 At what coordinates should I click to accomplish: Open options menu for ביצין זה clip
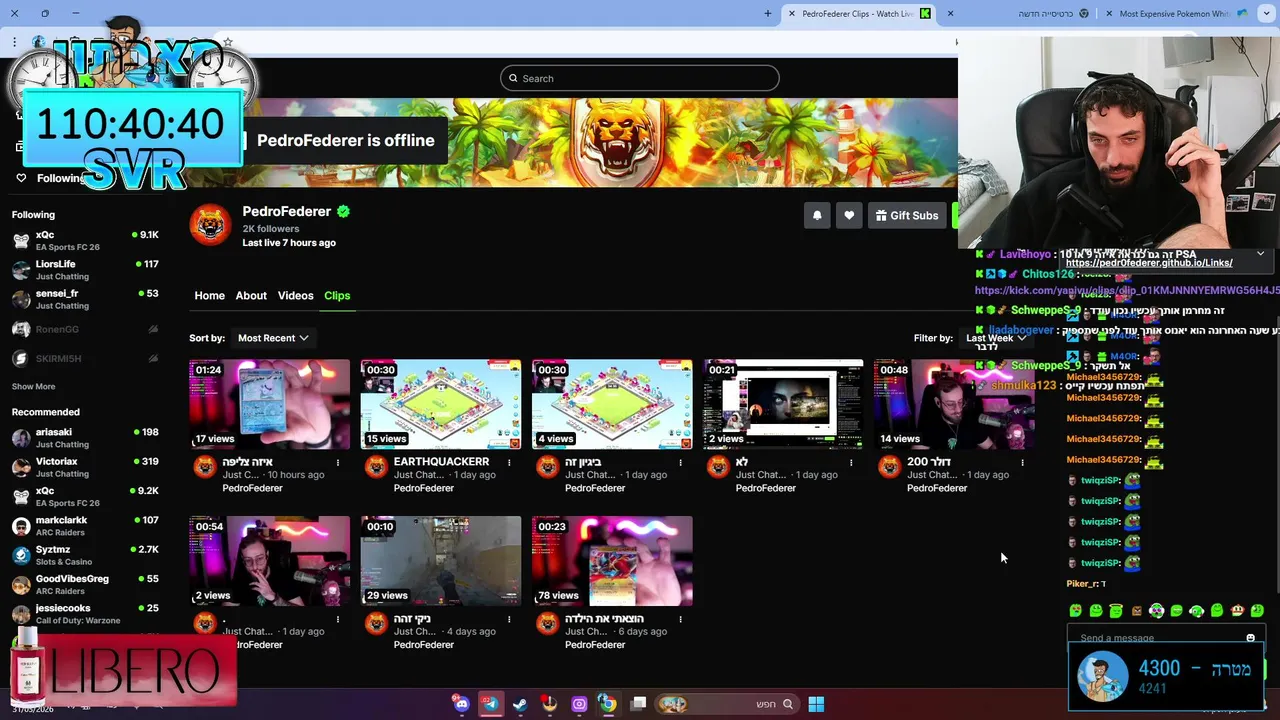point(680,463)
